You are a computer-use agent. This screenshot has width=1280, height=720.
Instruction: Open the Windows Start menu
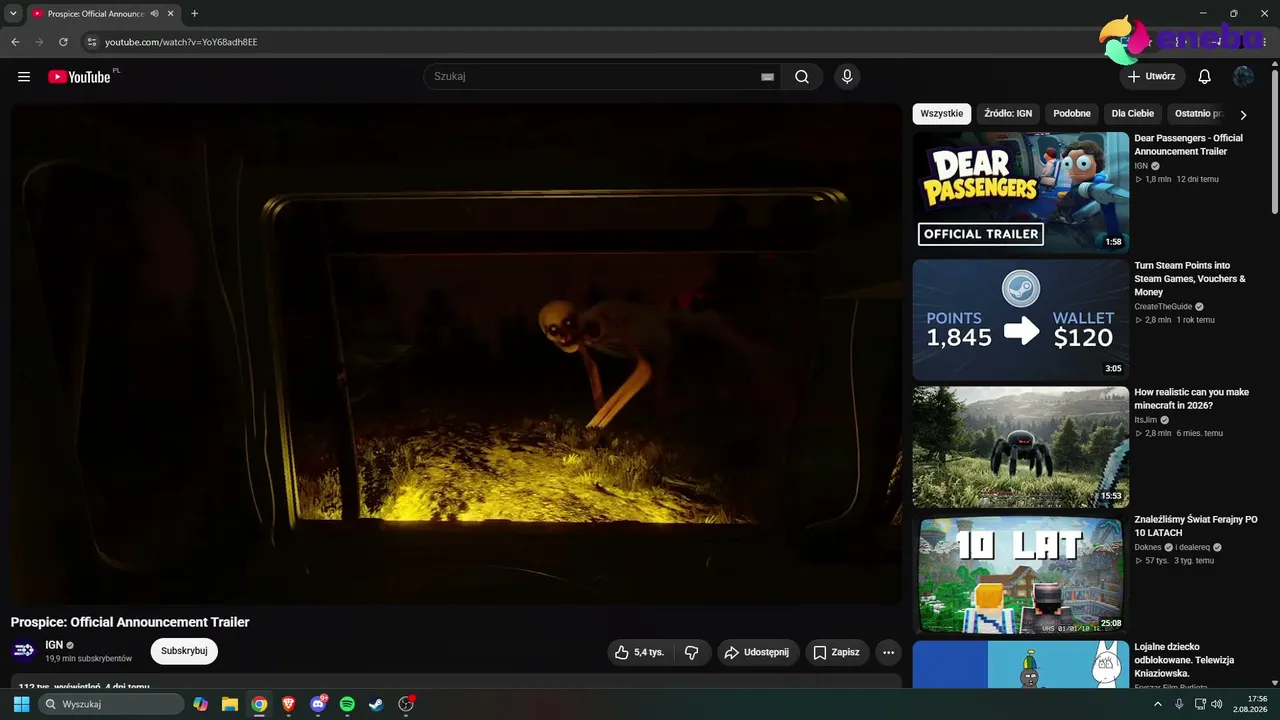point(21,704)
